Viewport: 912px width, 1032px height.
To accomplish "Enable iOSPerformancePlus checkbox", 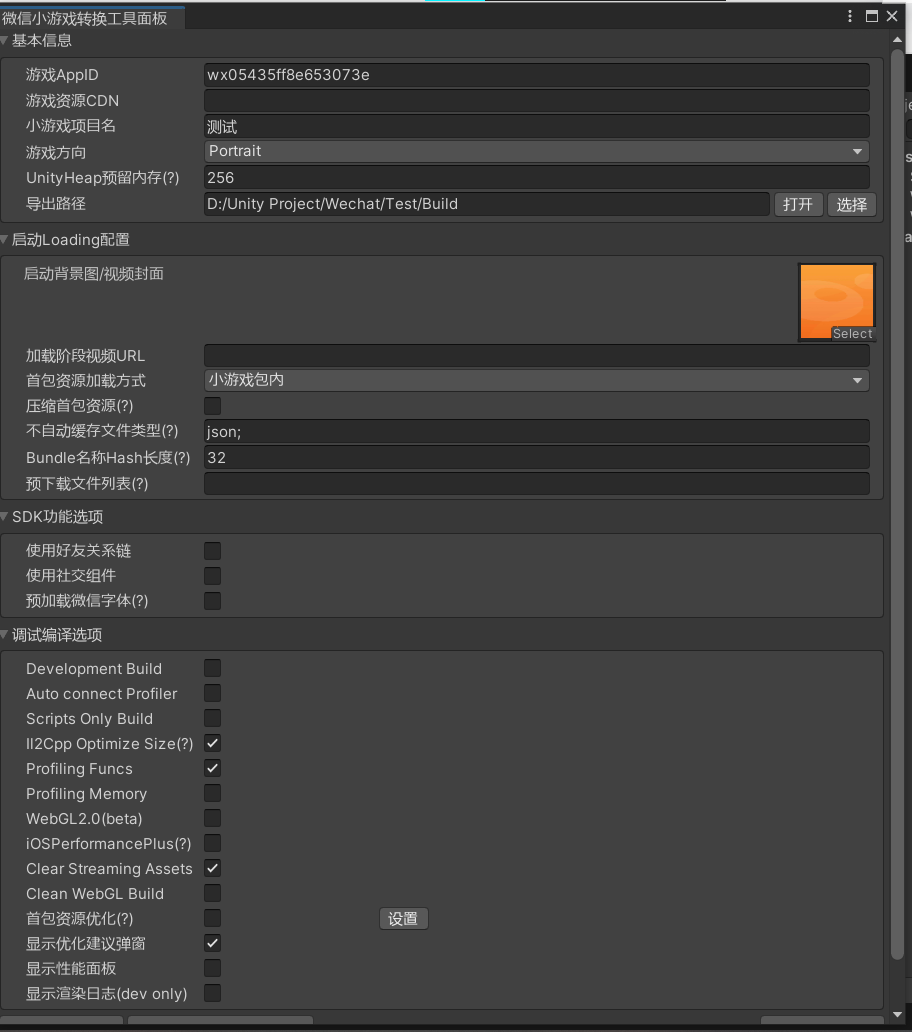I will [213, 843].
